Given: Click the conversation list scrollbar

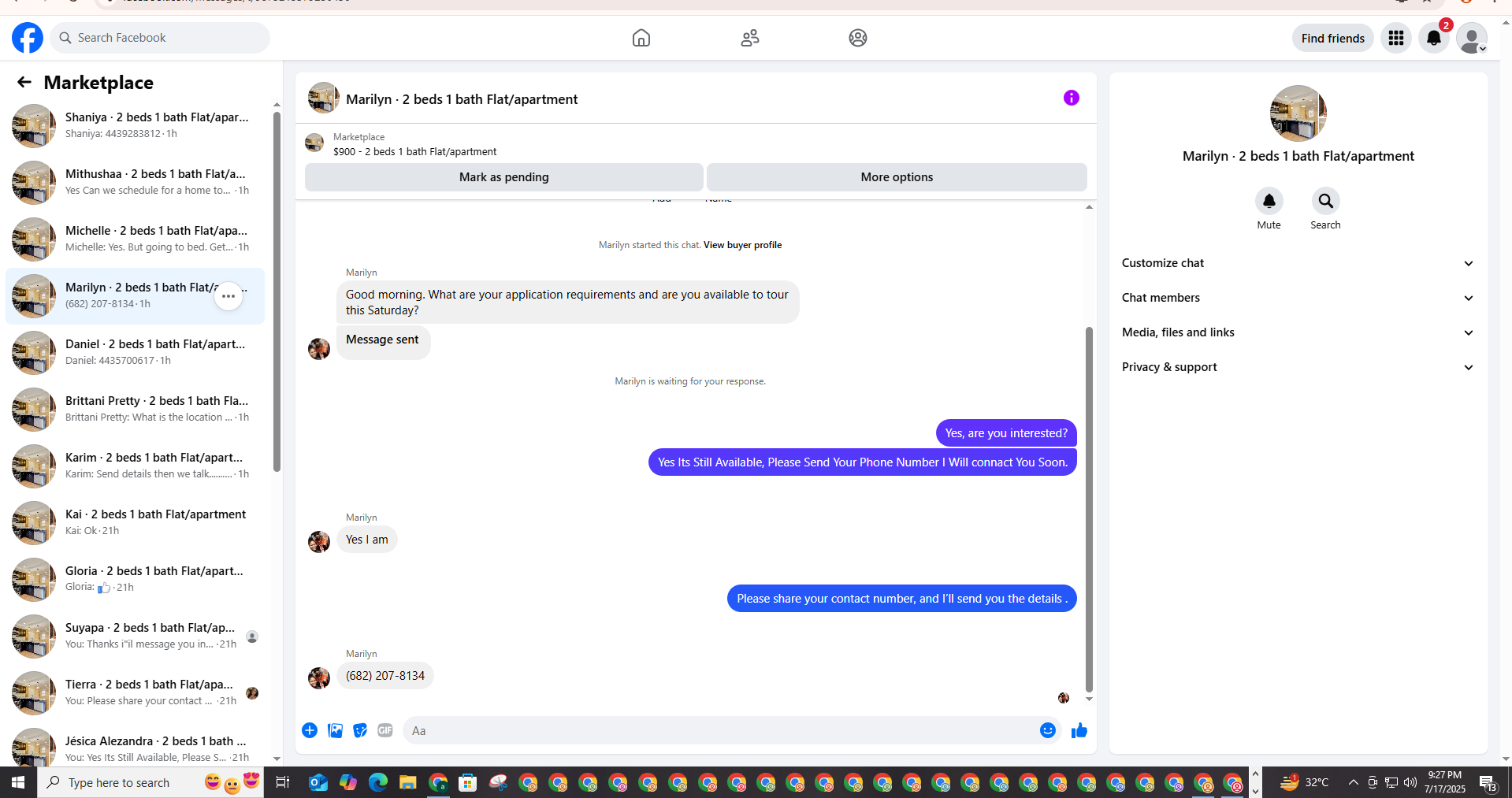Looking at the screenshot, I should click(x=277, y=291).
